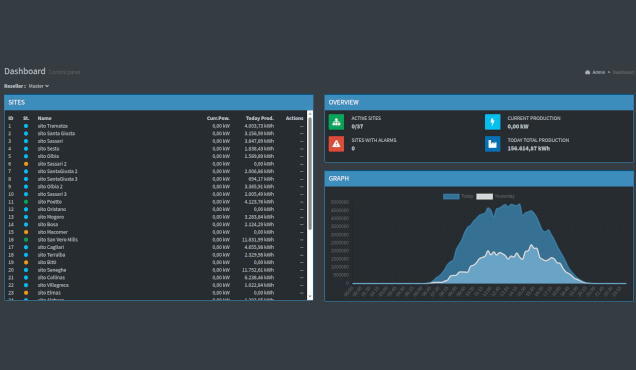Click the status dot for sito Cagliari

(26, 247)
